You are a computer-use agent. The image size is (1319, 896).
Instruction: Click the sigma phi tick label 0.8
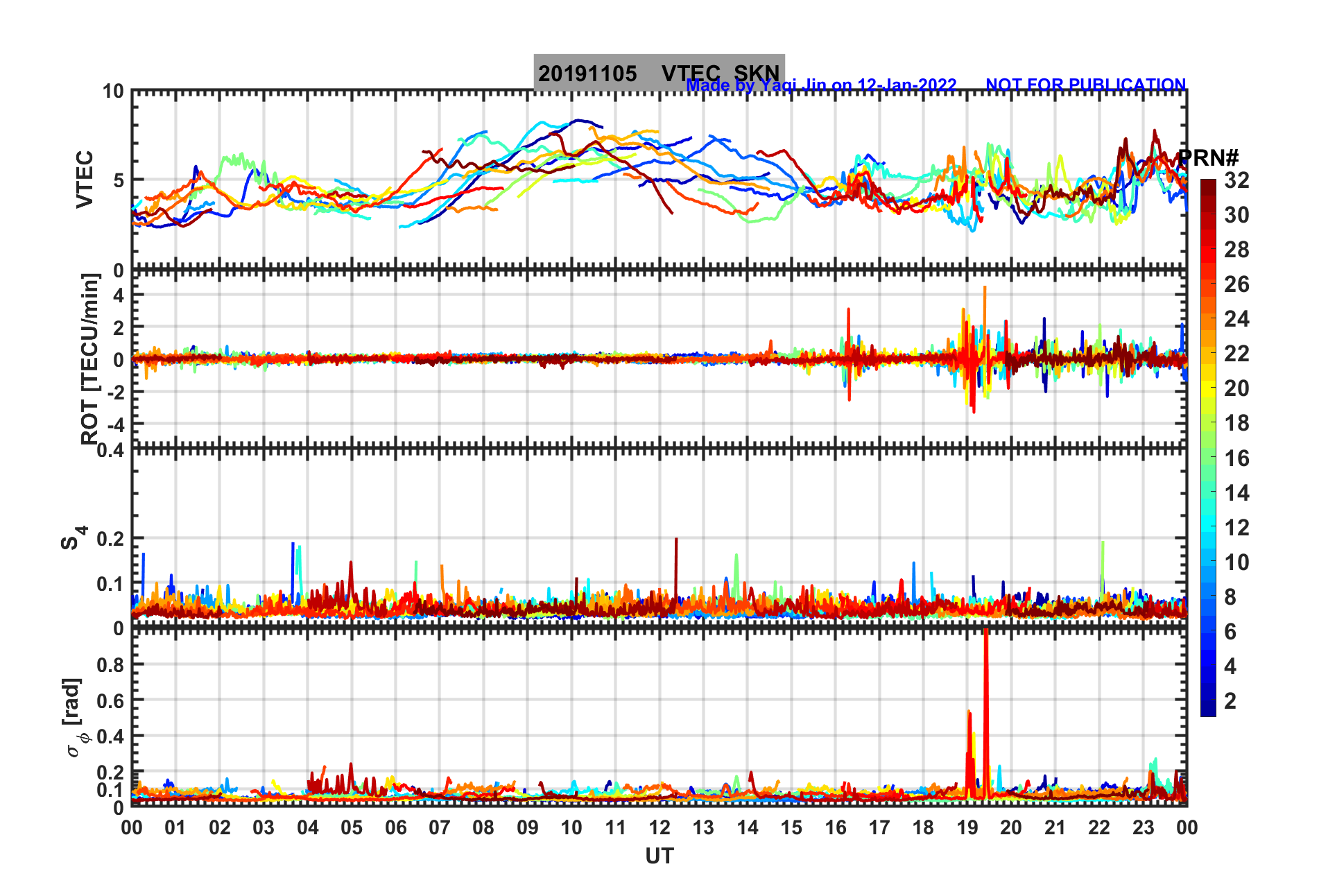(110, 664)
